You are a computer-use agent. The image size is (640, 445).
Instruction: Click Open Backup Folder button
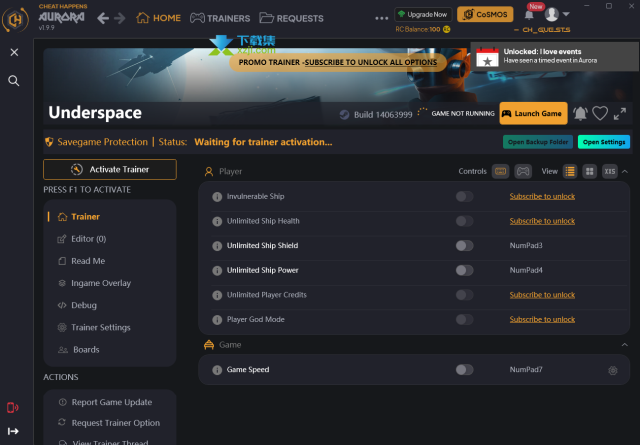tap(538, 142)
